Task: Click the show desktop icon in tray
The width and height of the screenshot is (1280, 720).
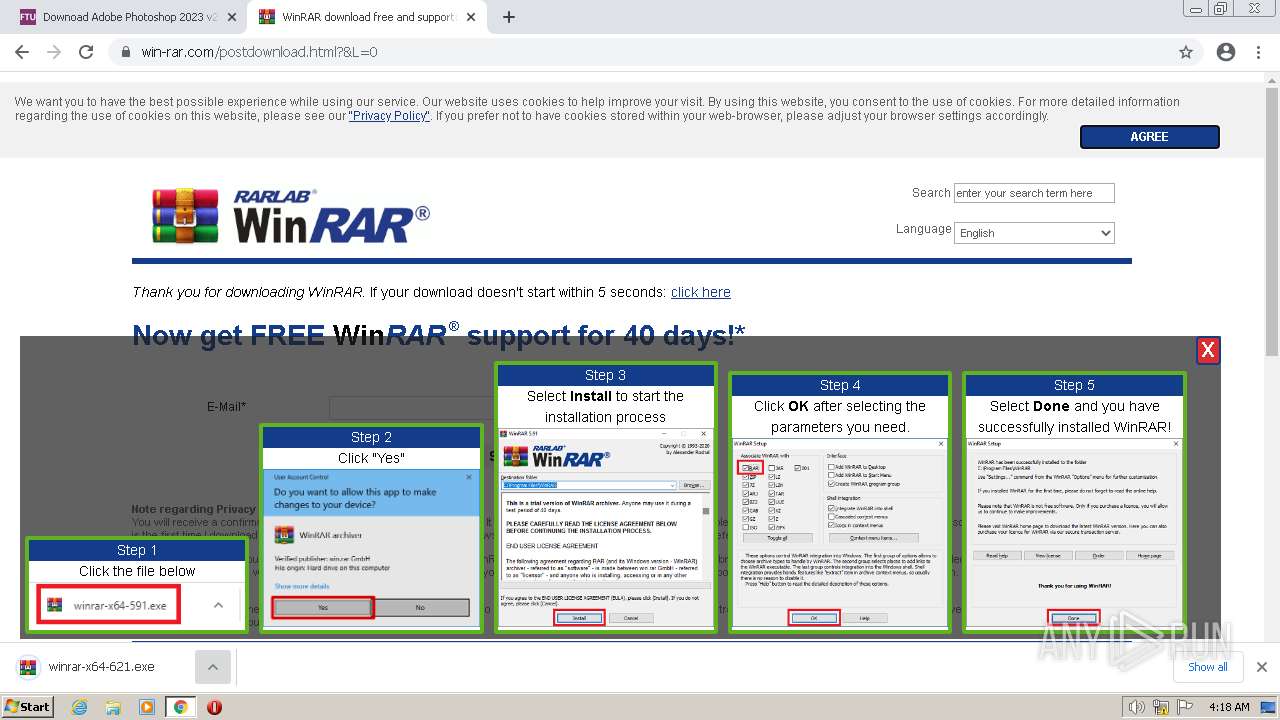Action: [1268, 707]
